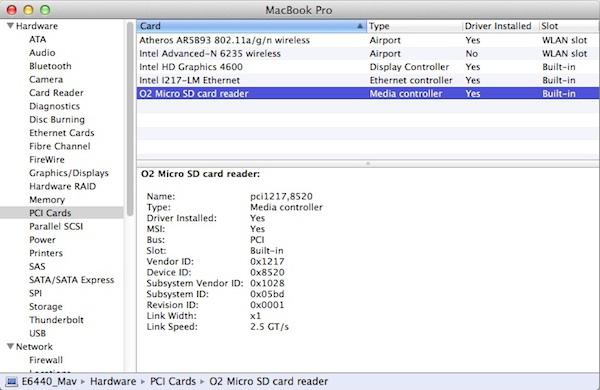
Task: Select Firewall under Network
Action: [46, 360]
